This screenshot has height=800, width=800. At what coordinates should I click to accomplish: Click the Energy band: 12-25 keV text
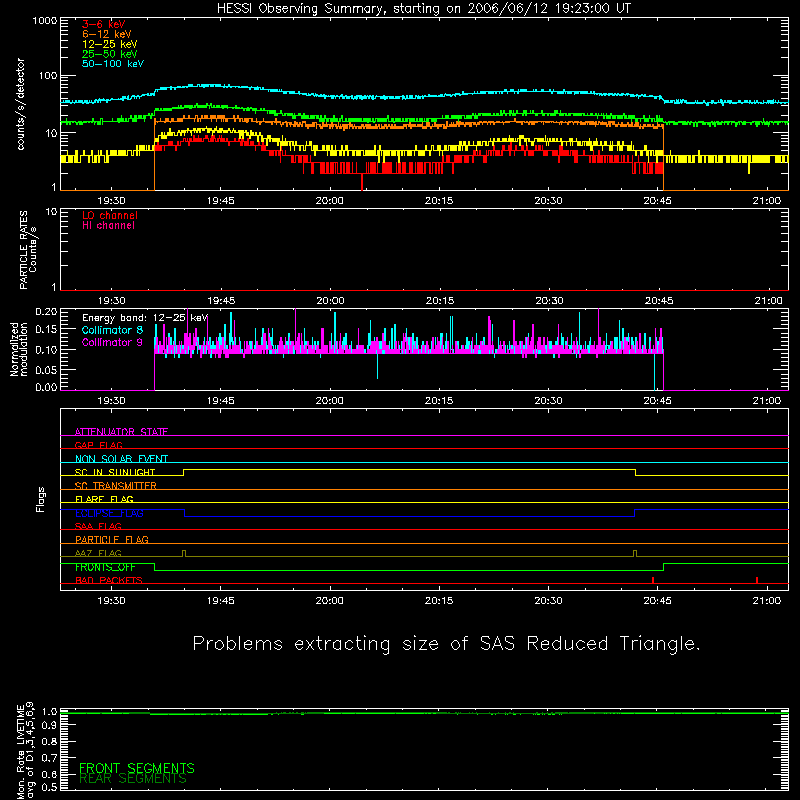pos(145,318)
